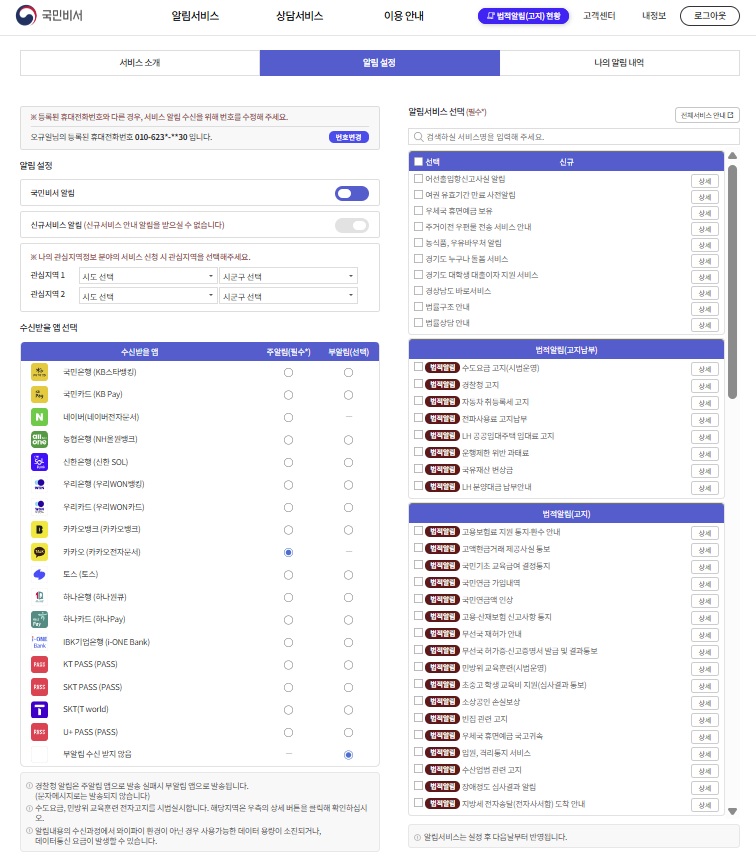Click the SKT T world icon
Screen dimensions: 756x861
[39, 709]
